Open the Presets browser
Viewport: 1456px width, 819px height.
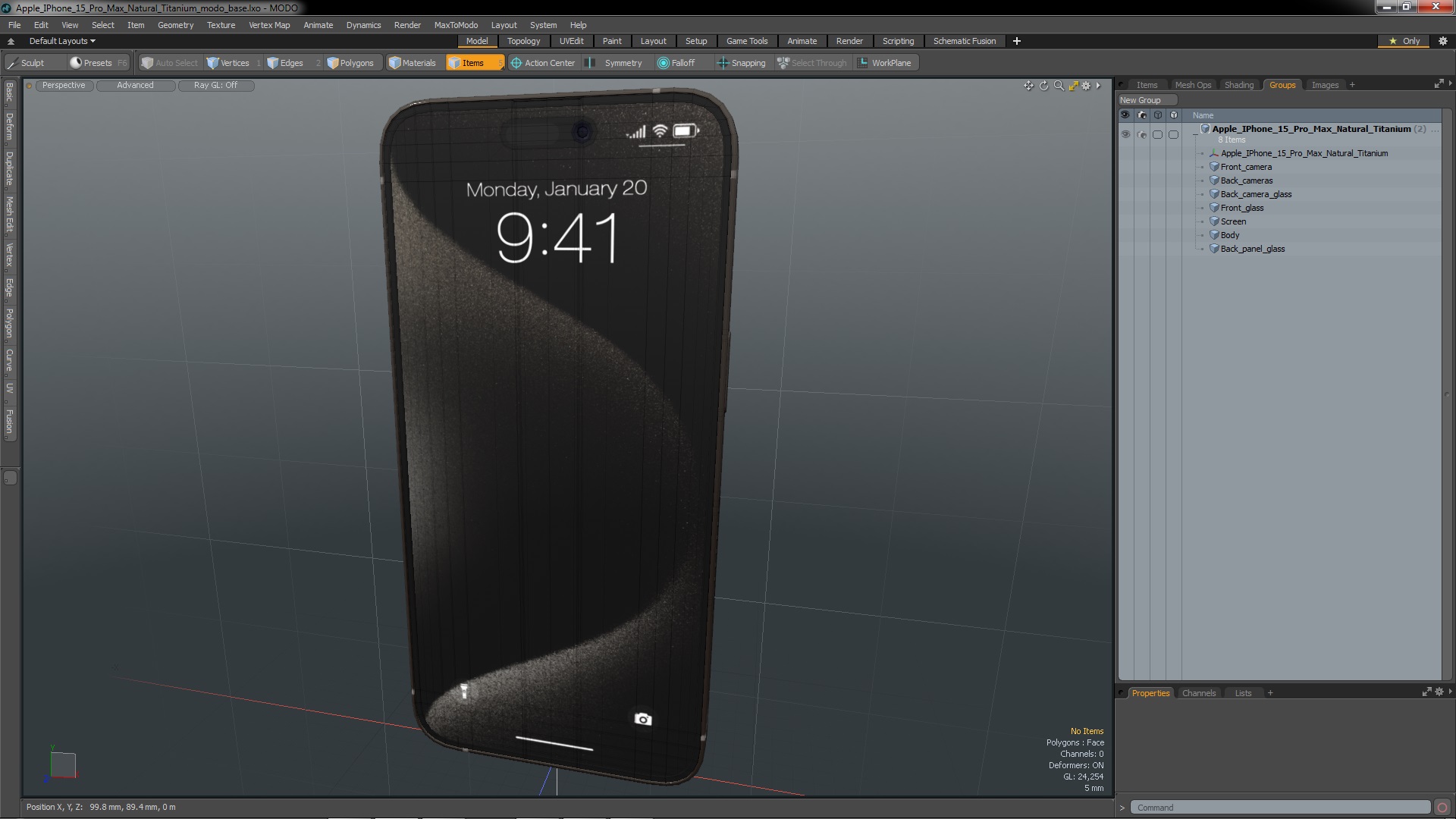pyautogui.click(x=97, y=63)
